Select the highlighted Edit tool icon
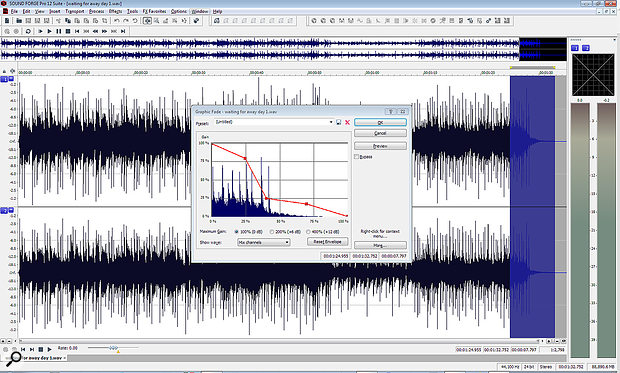This screenshot has height=373, width=620. pyautogui.click(x=147, y=21)
